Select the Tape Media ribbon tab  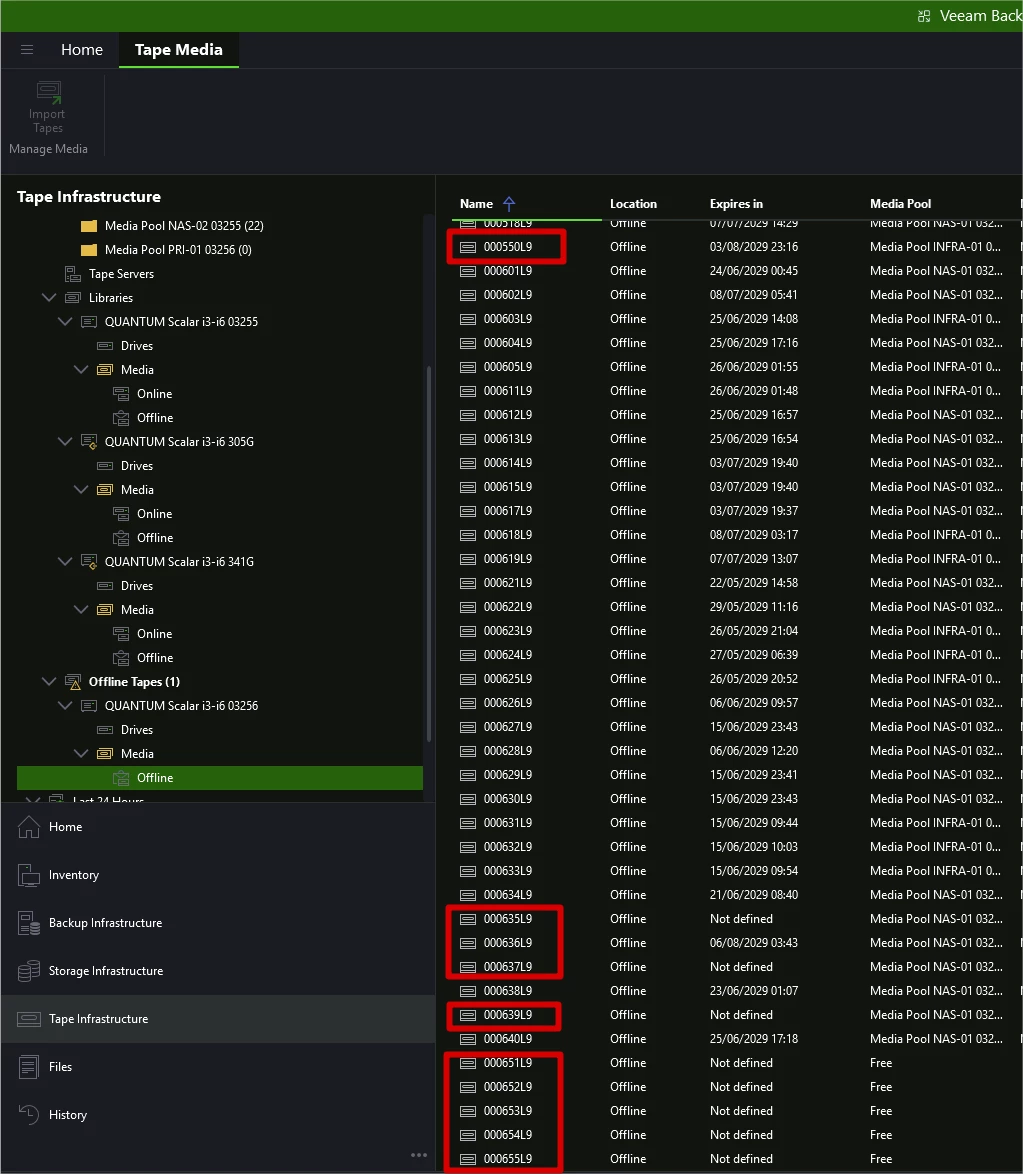[x=178, y=50]
